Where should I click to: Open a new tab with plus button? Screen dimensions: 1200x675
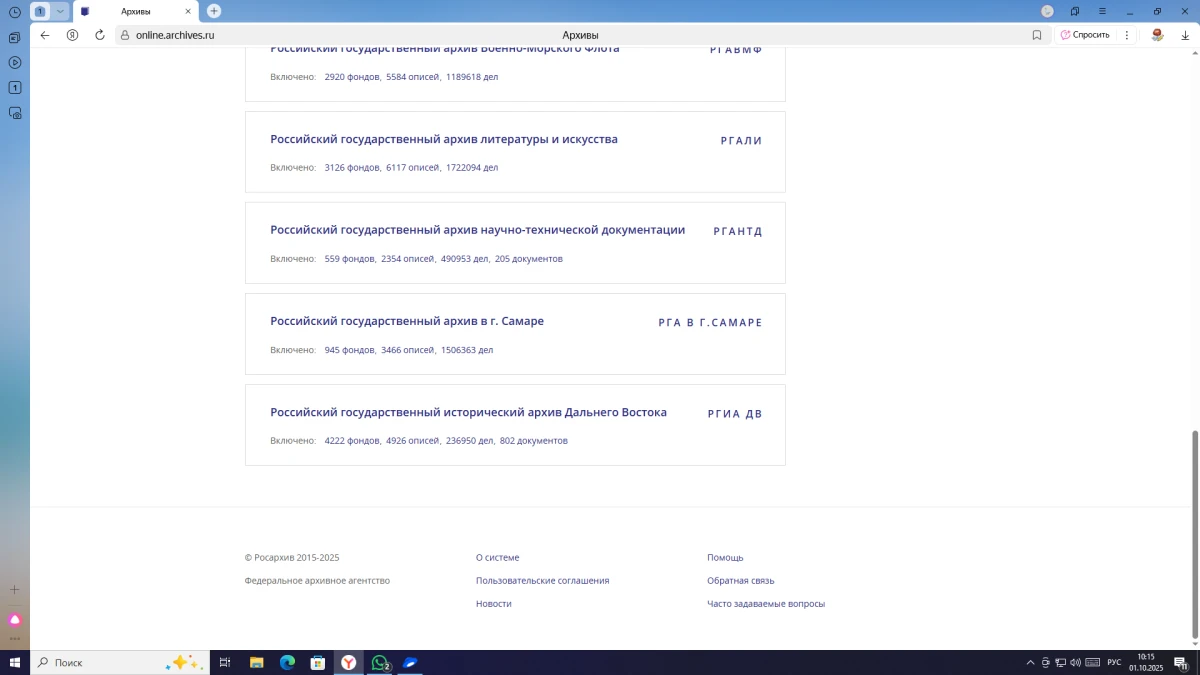(x=214, y=11)
